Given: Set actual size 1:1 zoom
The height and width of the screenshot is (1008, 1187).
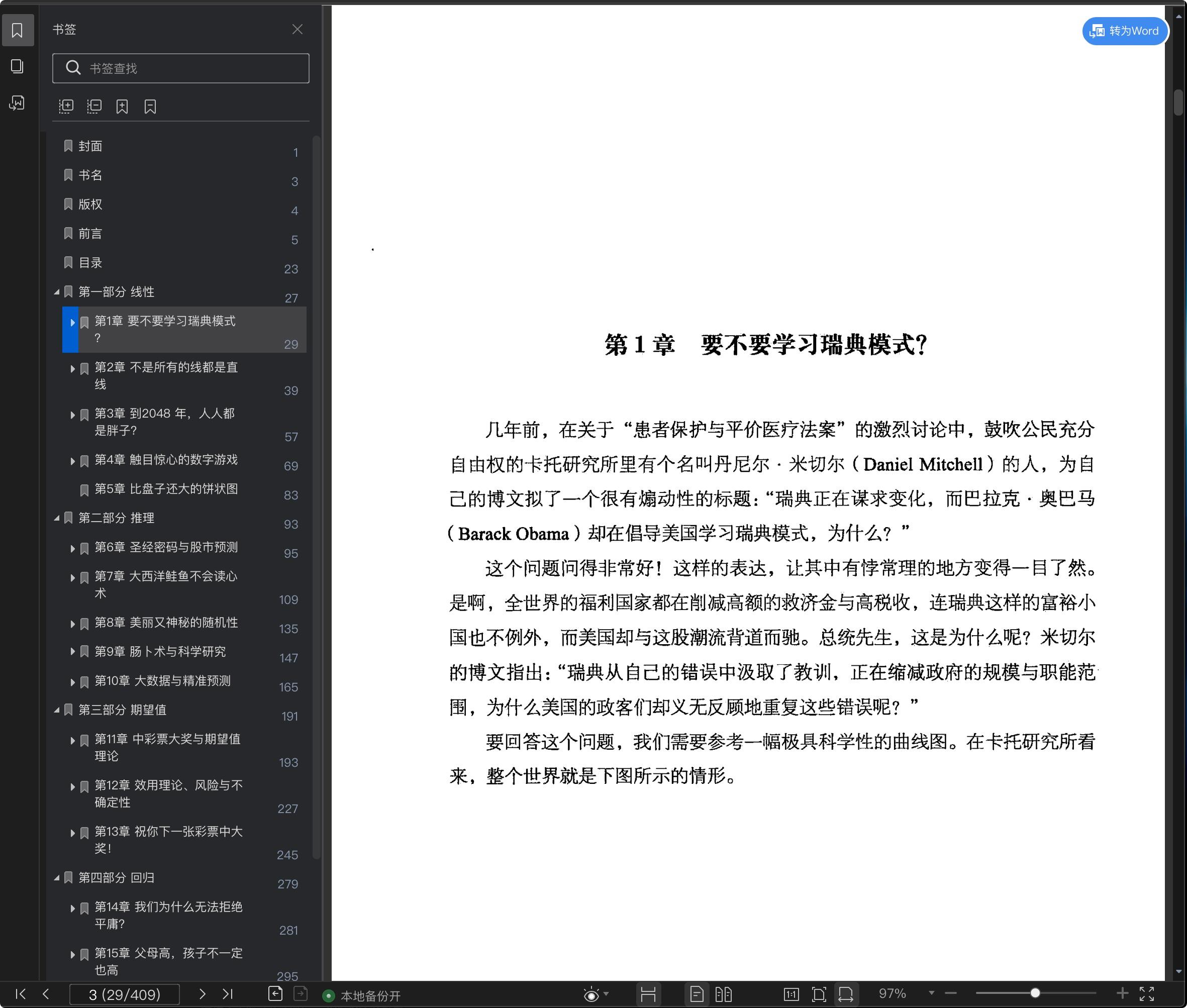Looking at the screenshot, I should (x=792, y=995).
